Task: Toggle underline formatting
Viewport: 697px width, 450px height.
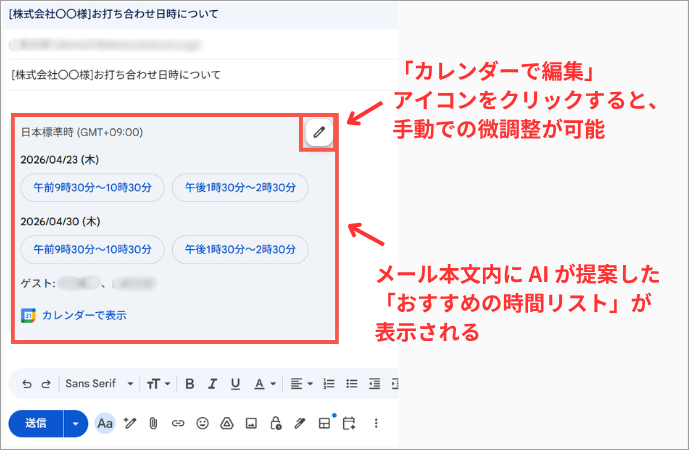Action: (236, 383)
